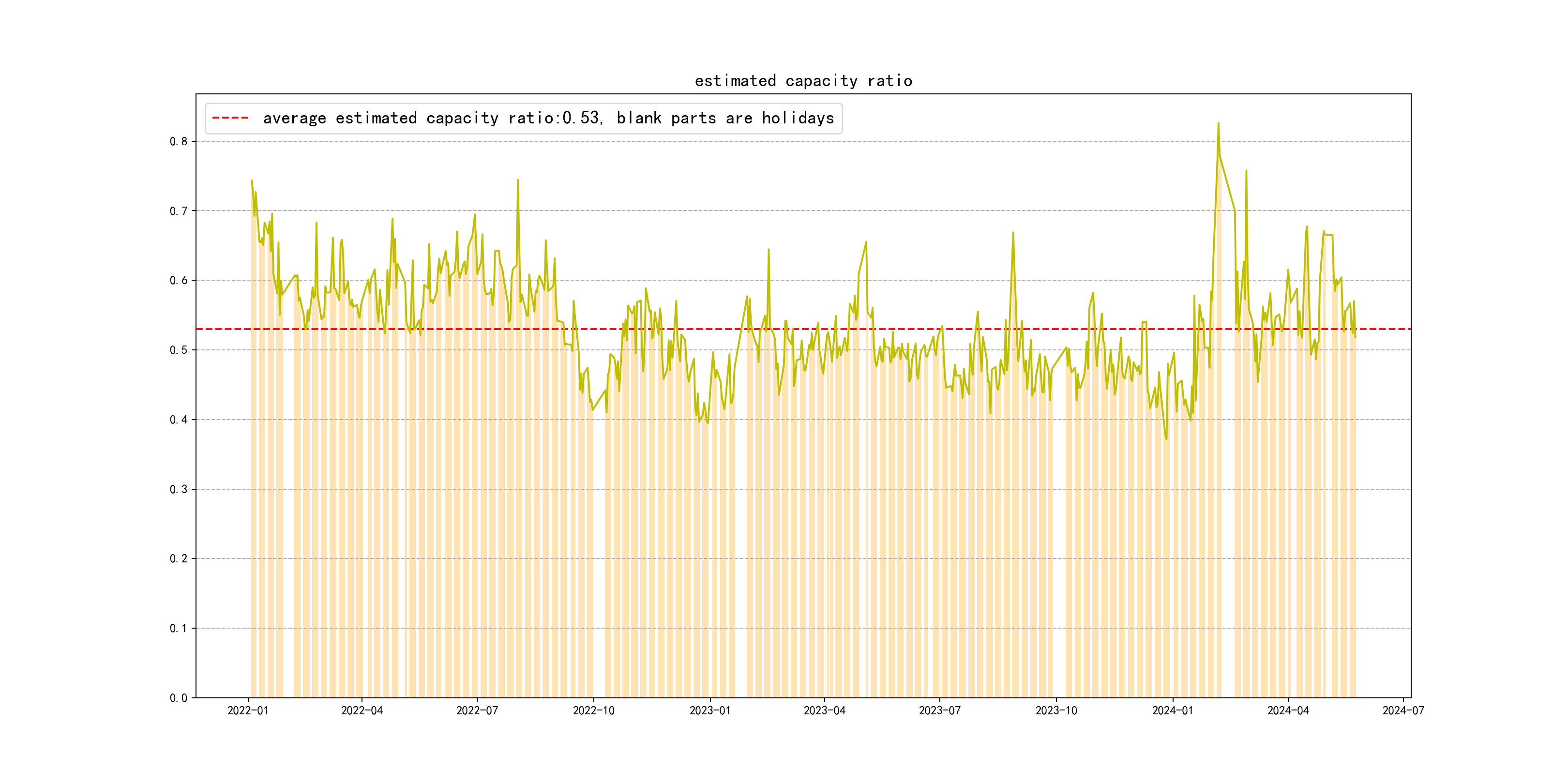Click the 0.7 y-axis tick label
1568x784 pixels.
tap(179, 211)
